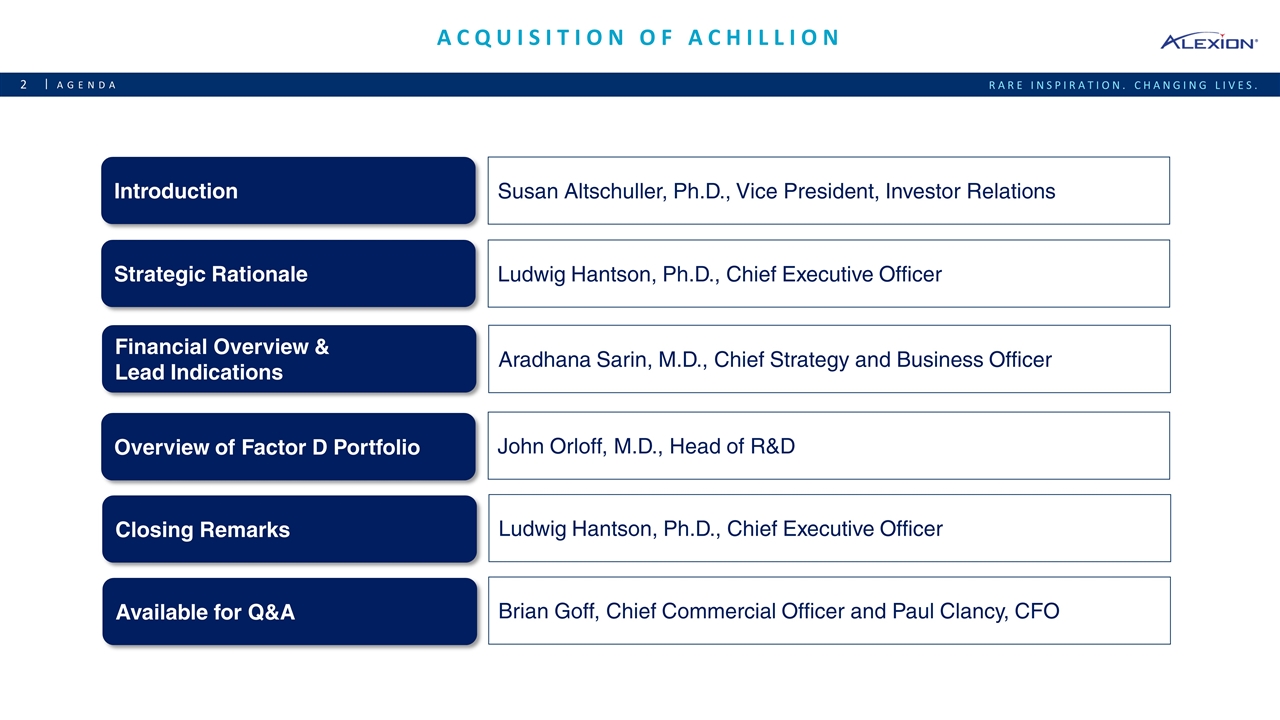This screenshot has height=720, width=1280.
Task: Click the slide page number 2
Action: pos(24,85)
